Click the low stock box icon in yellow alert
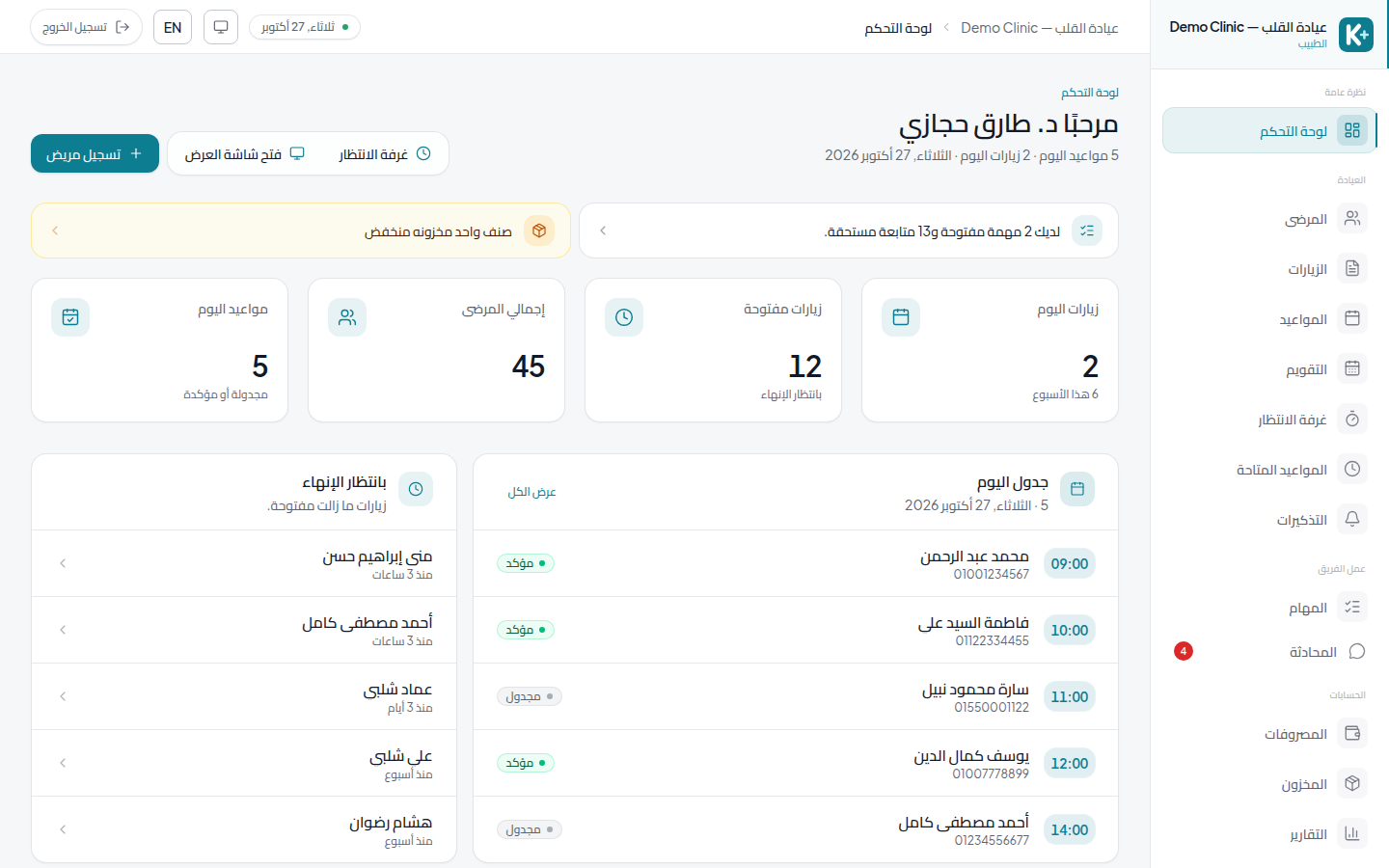This screenshot has width=1389, height=868. [539, 231]
